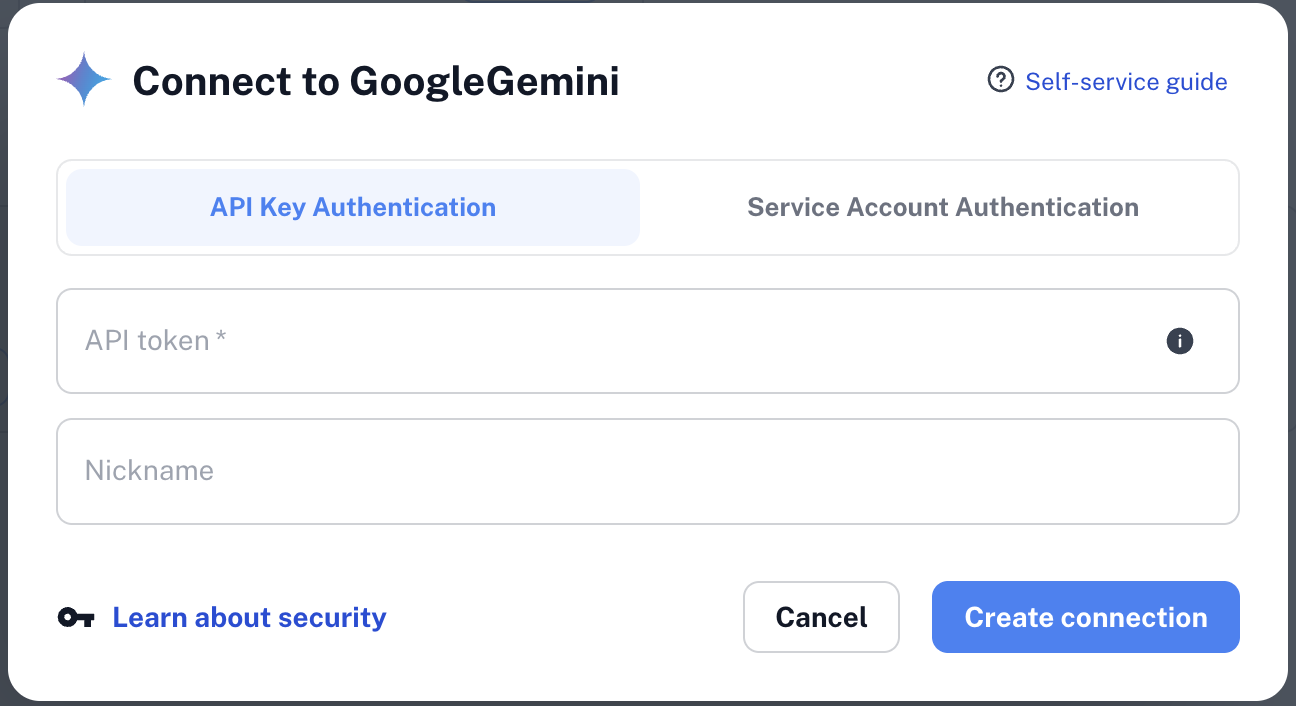Click the word "GoogleGemini" in the heading

click(x=484, y=81)
